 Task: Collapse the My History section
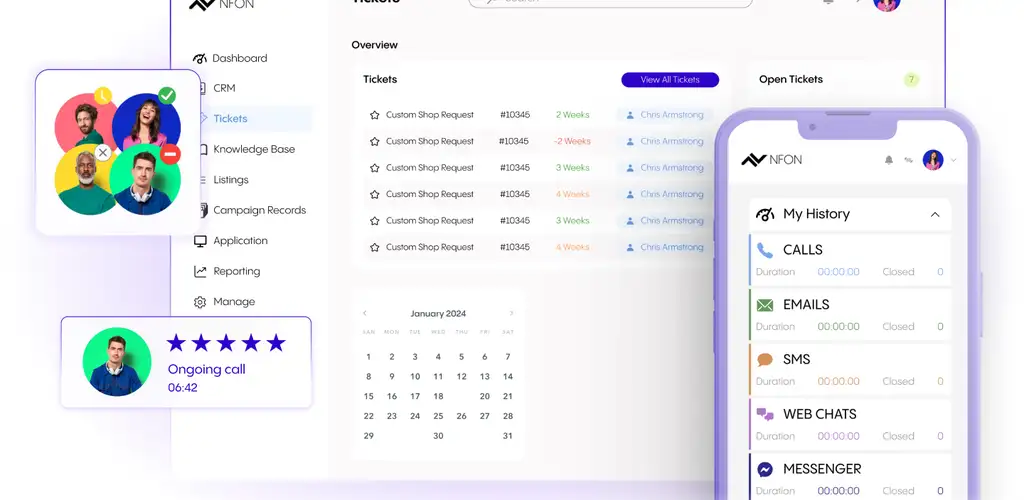pyautogui.click(x=935, y=214)
